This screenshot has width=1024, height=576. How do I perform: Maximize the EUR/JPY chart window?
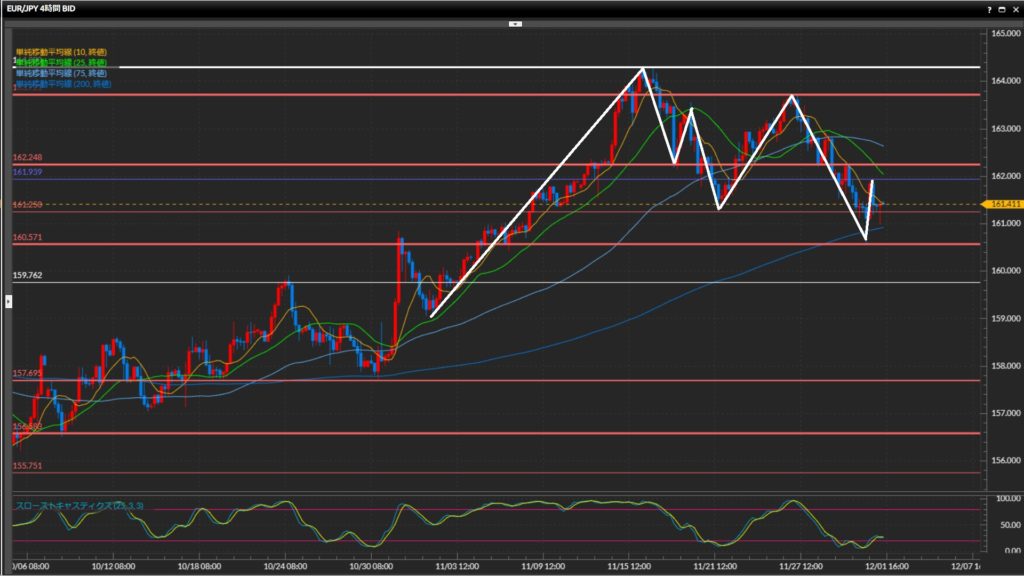1002,8
